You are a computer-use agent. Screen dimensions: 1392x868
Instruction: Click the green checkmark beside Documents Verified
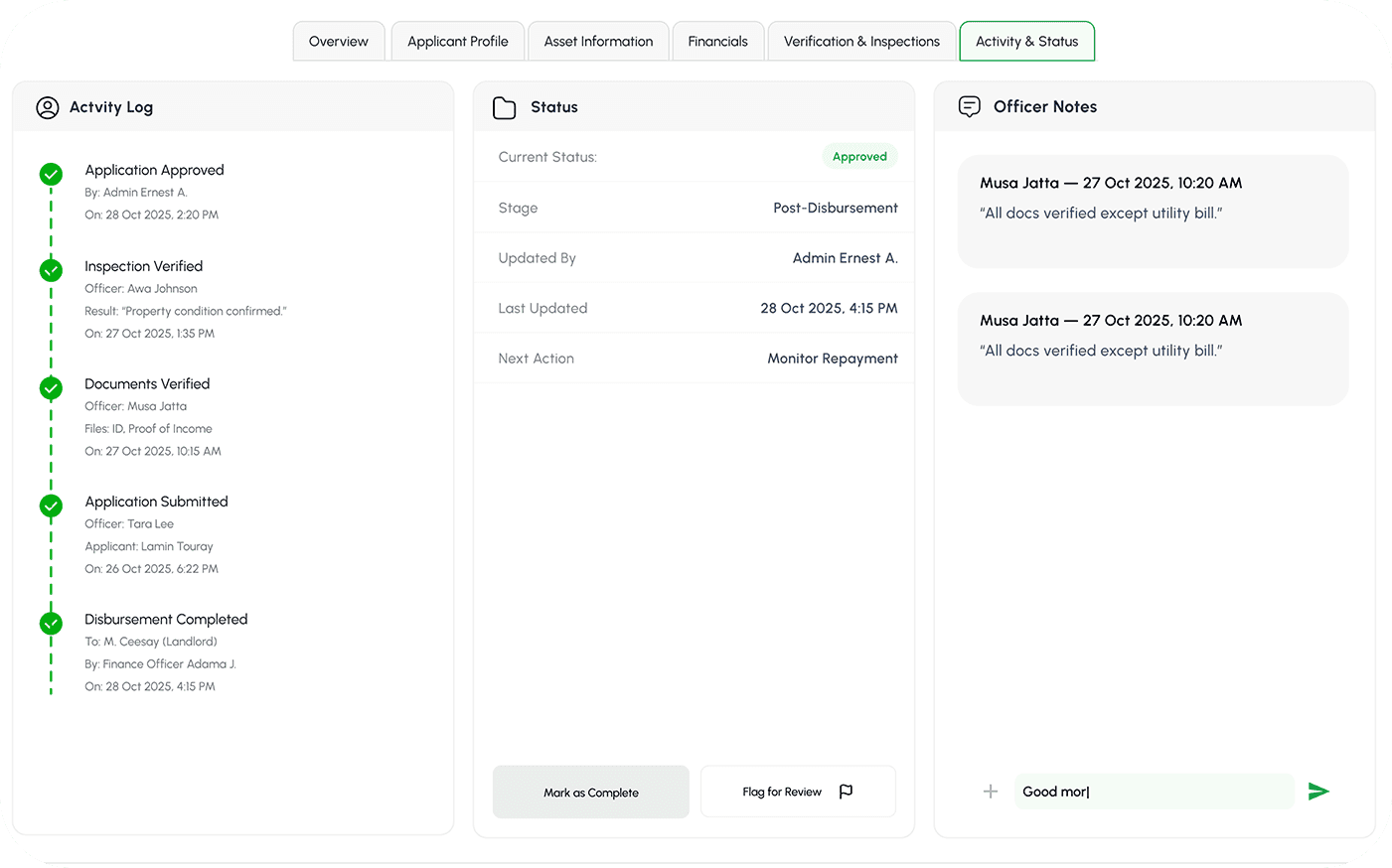(x=51, y=388)
